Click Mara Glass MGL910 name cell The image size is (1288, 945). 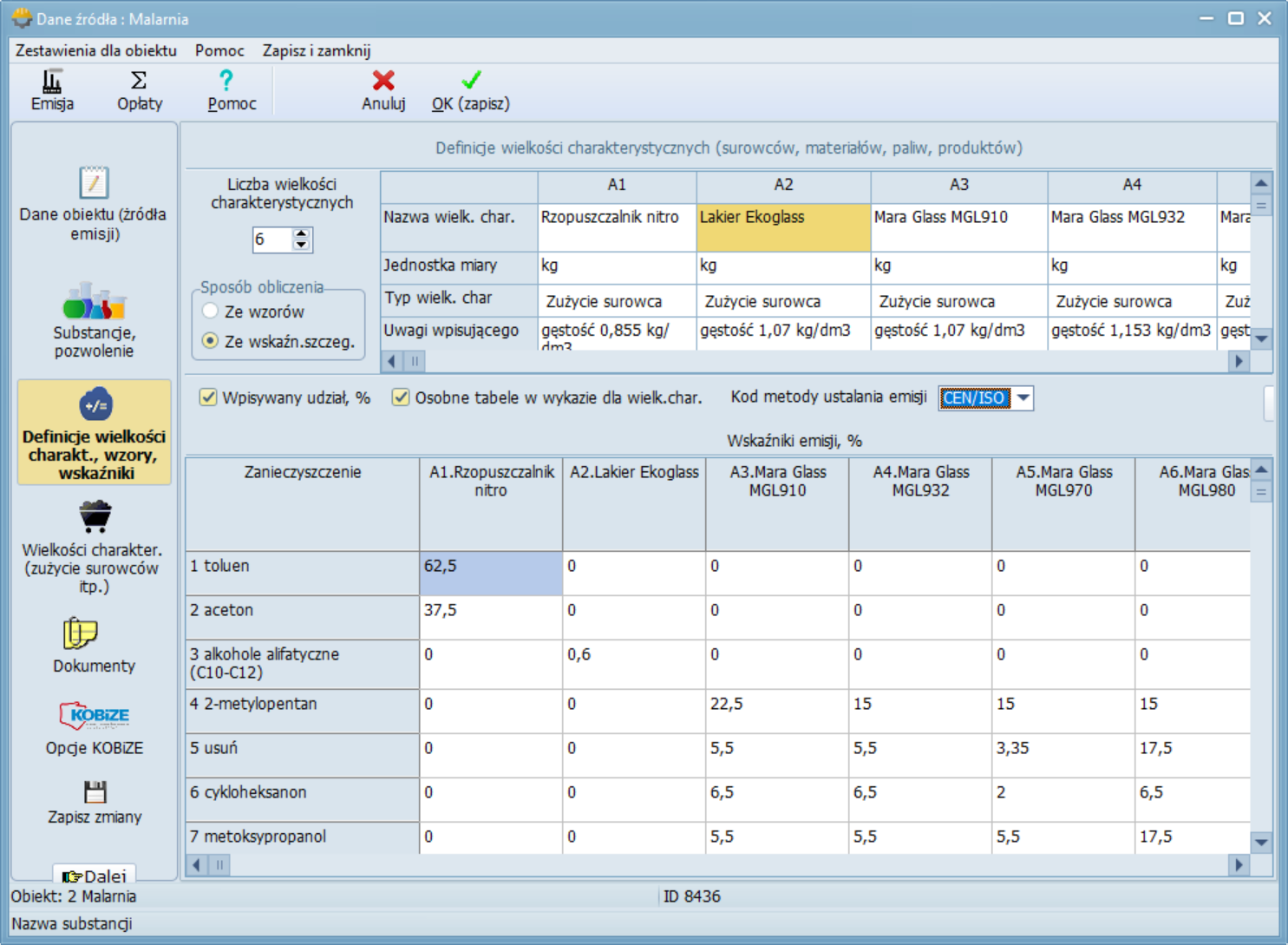pos(959,227)
